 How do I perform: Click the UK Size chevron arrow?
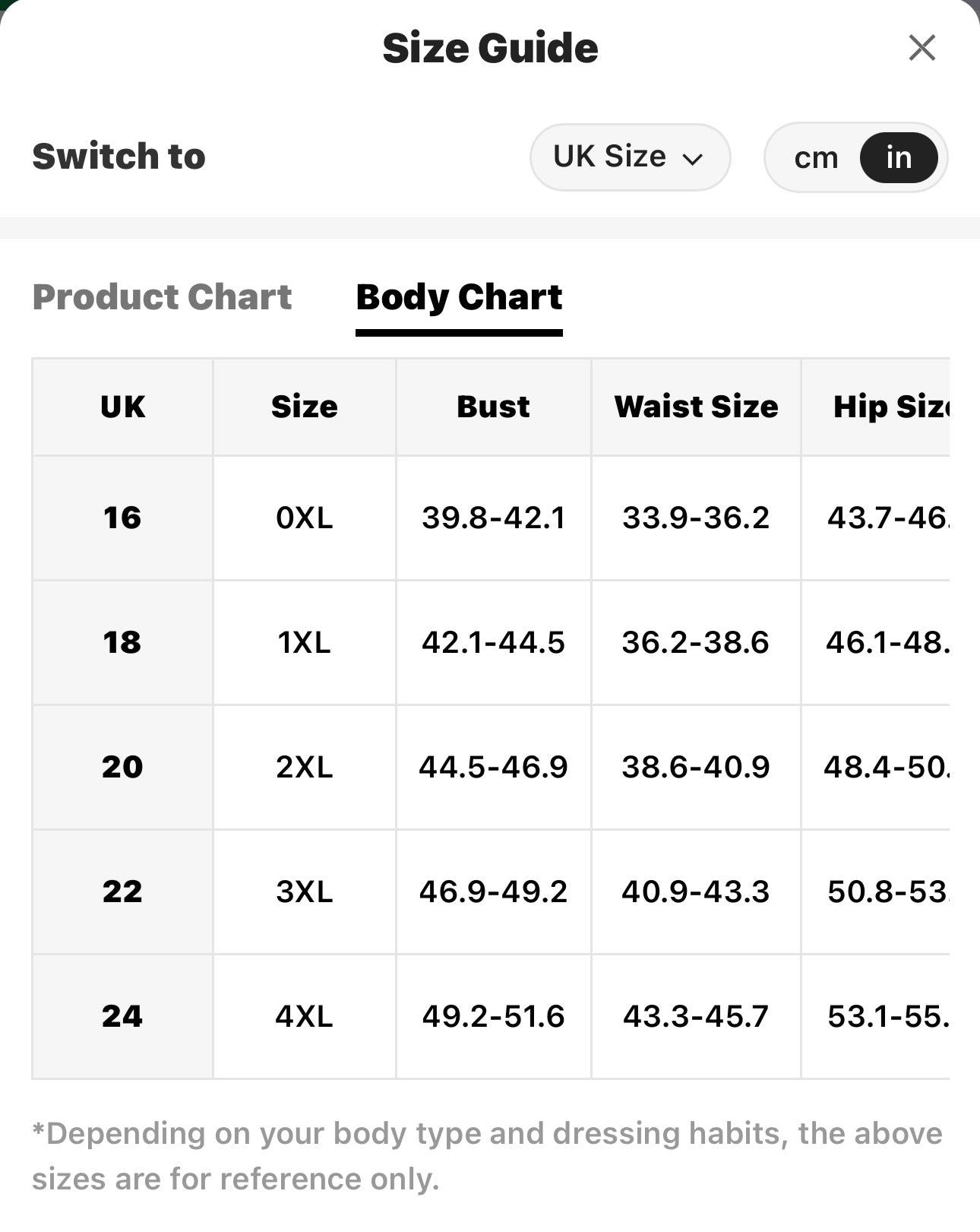click(x=692, y=159)
